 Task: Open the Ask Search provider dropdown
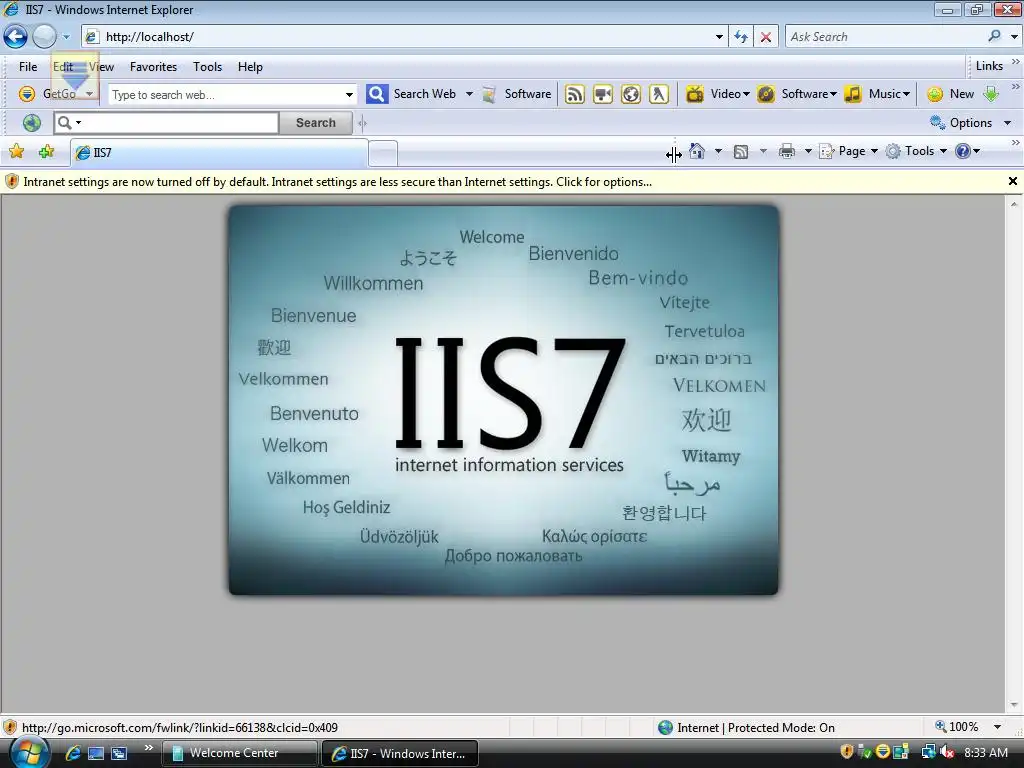point(1014,37)
